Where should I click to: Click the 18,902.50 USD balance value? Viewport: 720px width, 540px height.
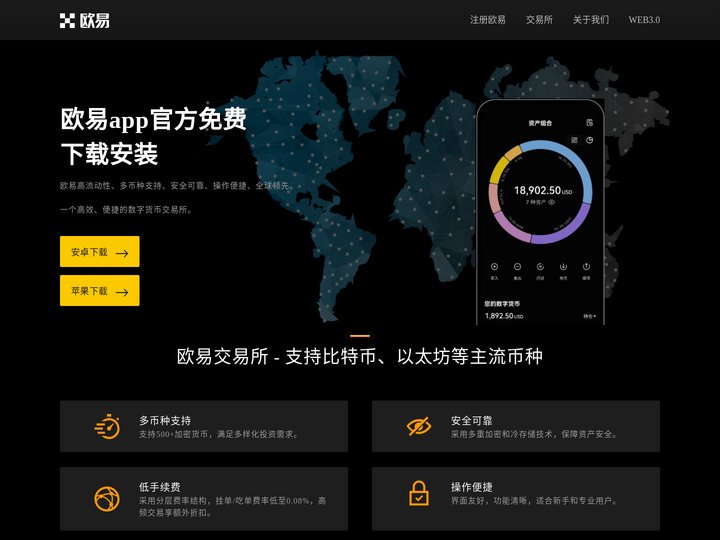[543, 190]
